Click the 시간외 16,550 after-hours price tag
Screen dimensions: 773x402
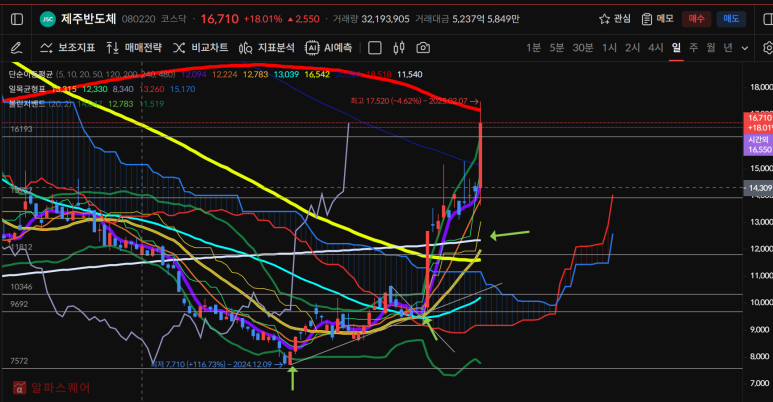[758, 145]
